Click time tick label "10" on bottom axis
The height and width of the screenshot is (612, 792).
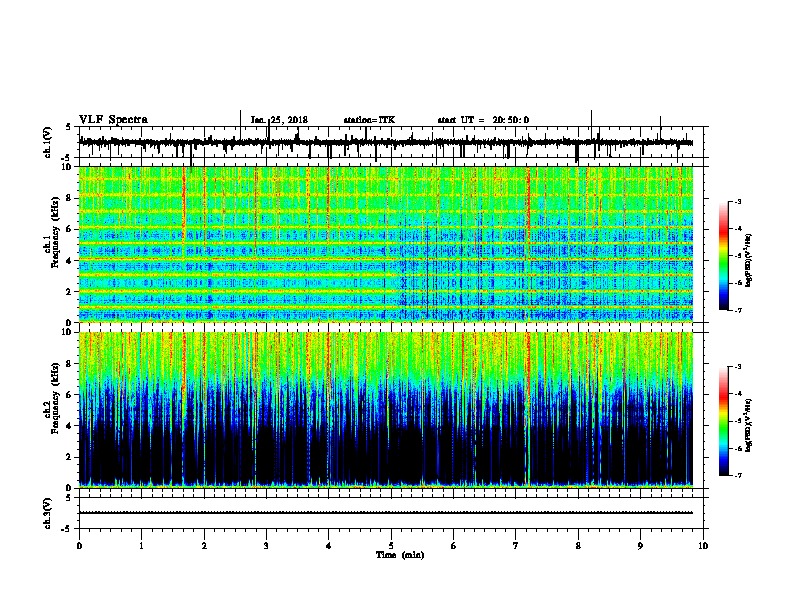tap(703, 546)
